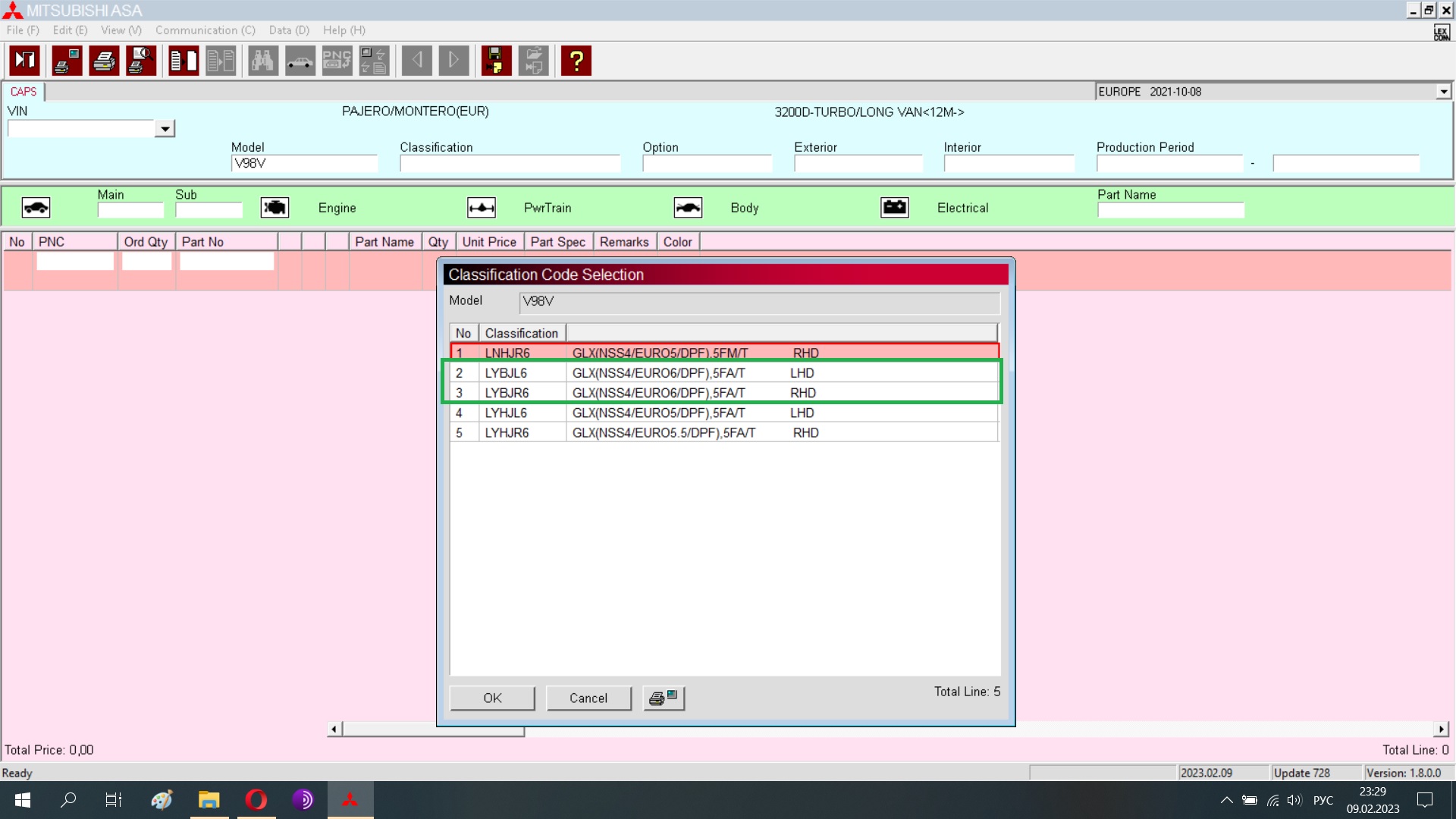
Task: Click the exit door toolbar icon
Action: click(x=25, y=61)
